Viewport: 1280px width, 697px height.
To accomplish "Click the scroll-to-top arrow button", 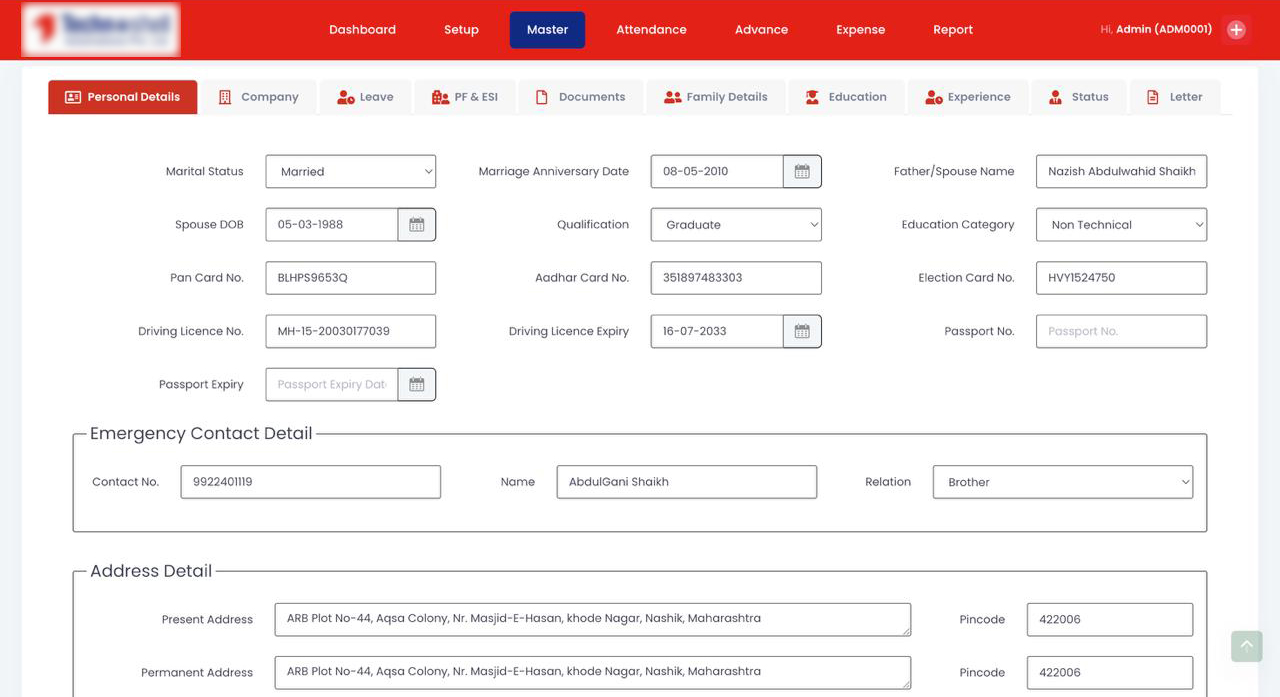I will [x=1246, y=646].
